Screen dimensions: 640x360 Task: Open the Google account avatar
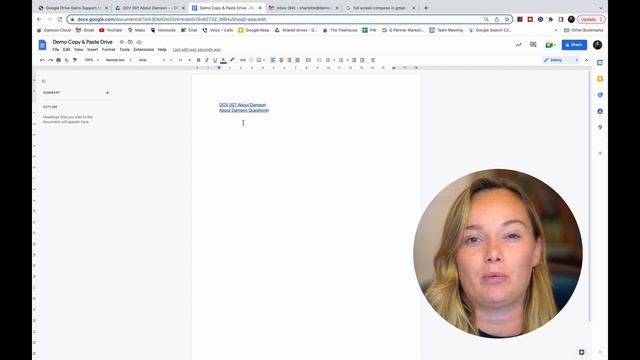pos(597,45)
